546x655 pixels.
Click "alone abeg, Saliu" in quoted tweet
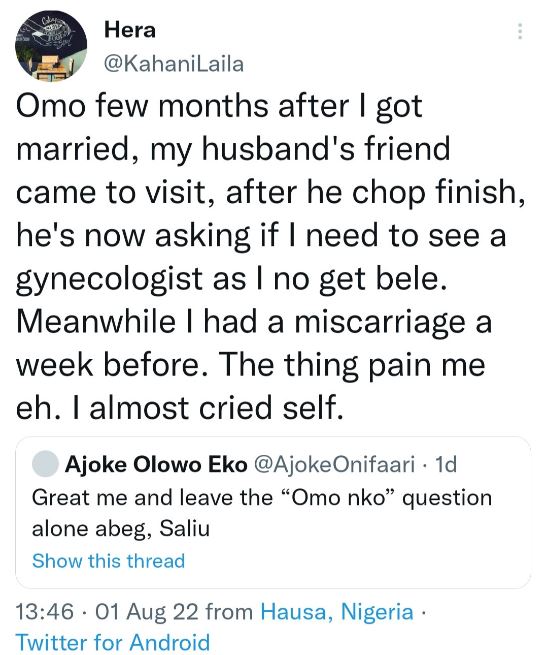coord(121,529)
